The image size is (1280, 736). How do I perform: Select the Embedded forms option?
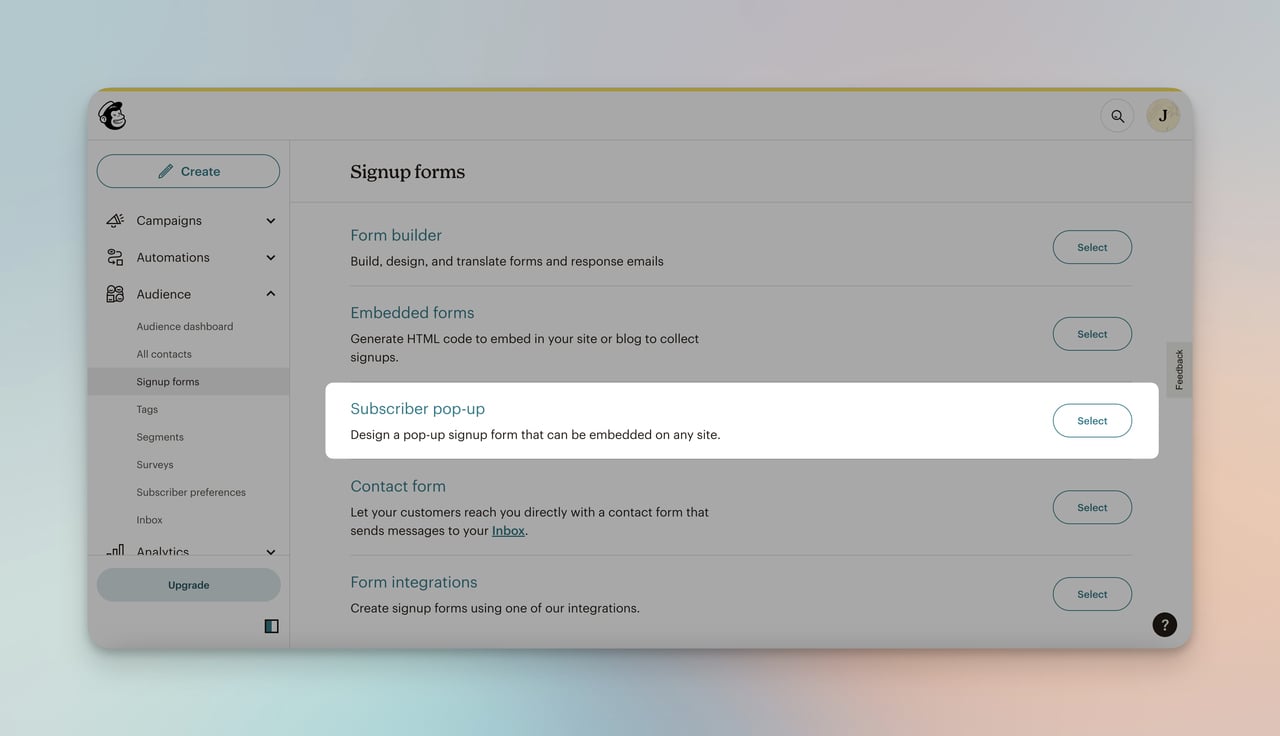click(1092, 334)
